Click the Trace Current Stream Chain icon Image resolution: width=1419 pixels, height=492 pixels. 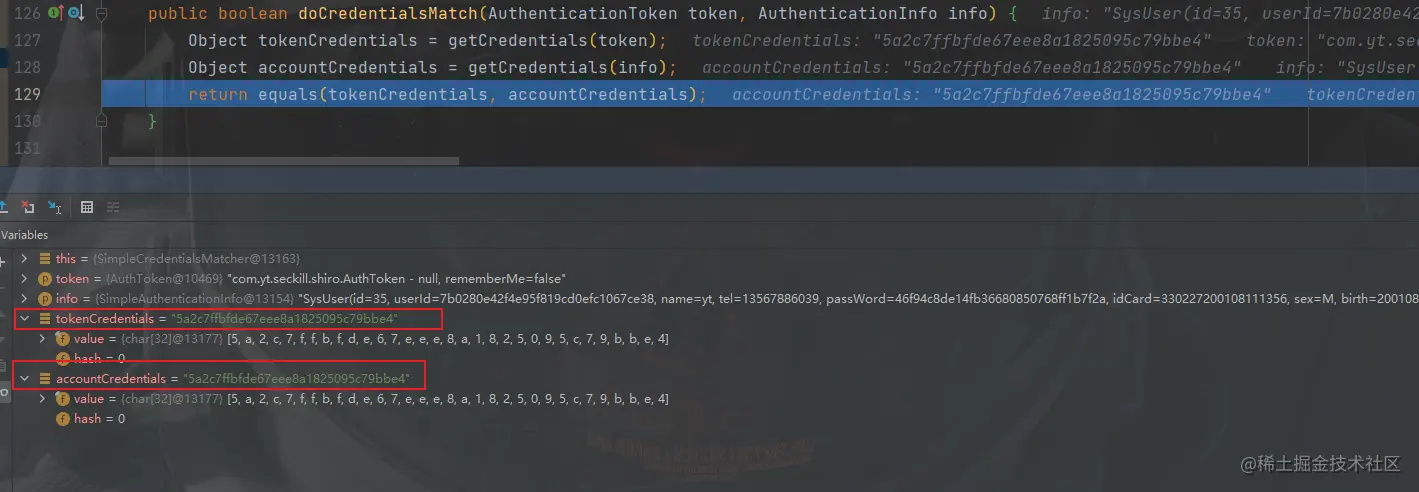point(113,207)
